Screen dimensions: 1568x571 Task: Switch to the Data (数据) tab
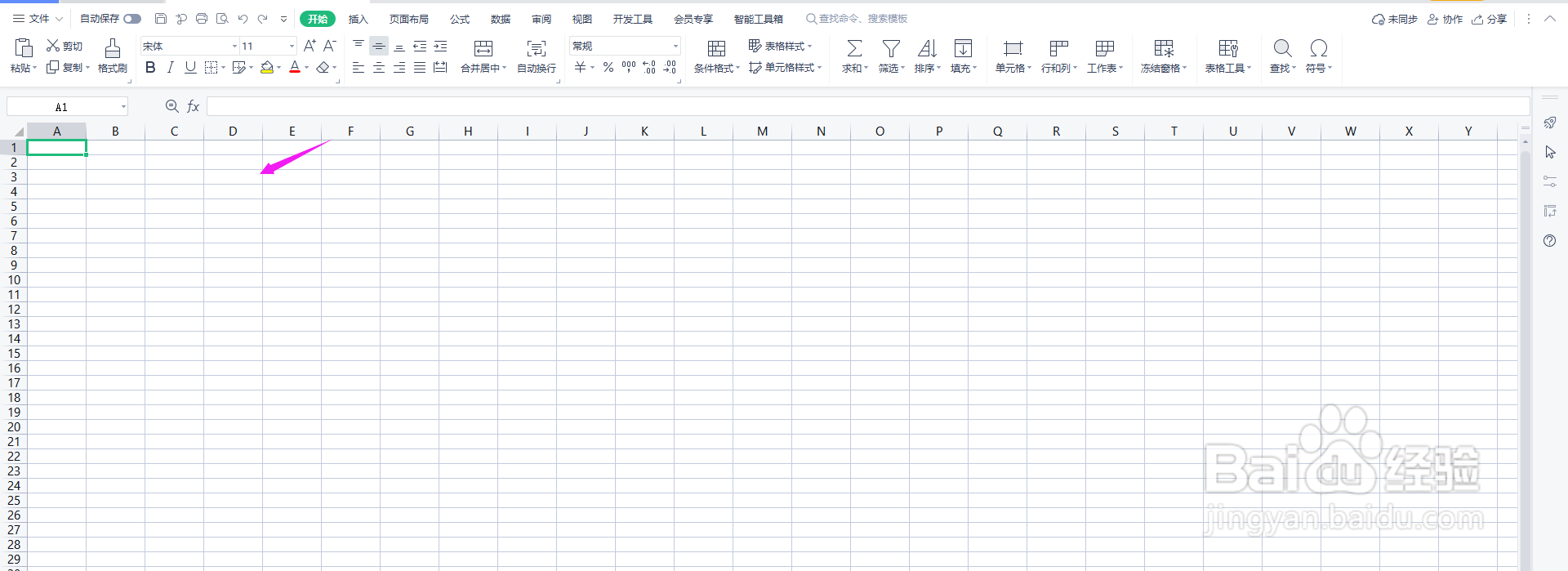(x=501, y=19)
